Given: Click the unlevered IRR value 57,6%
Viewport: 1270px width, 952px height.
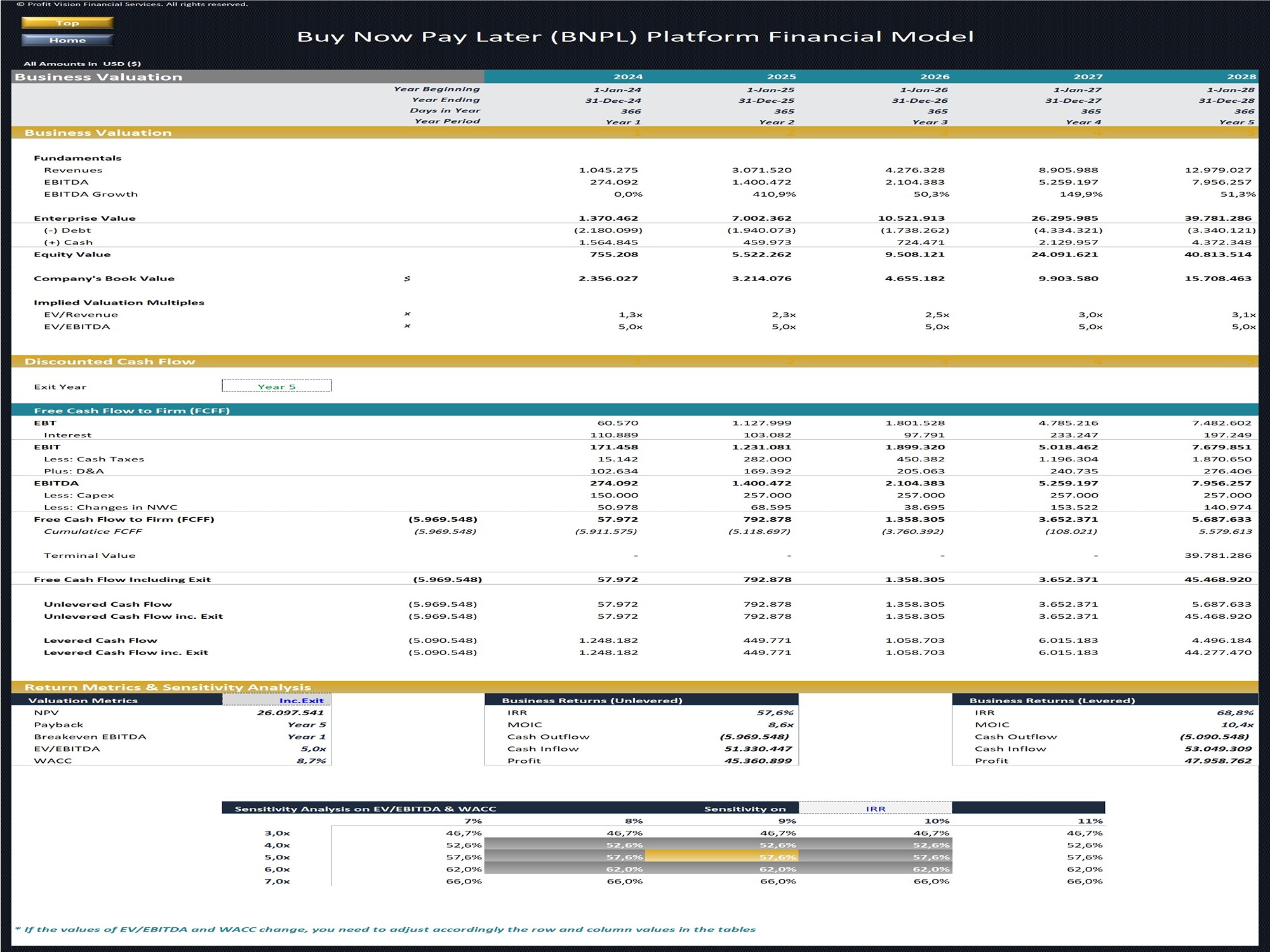Looking at the screenshot, I should coord(775,712).
